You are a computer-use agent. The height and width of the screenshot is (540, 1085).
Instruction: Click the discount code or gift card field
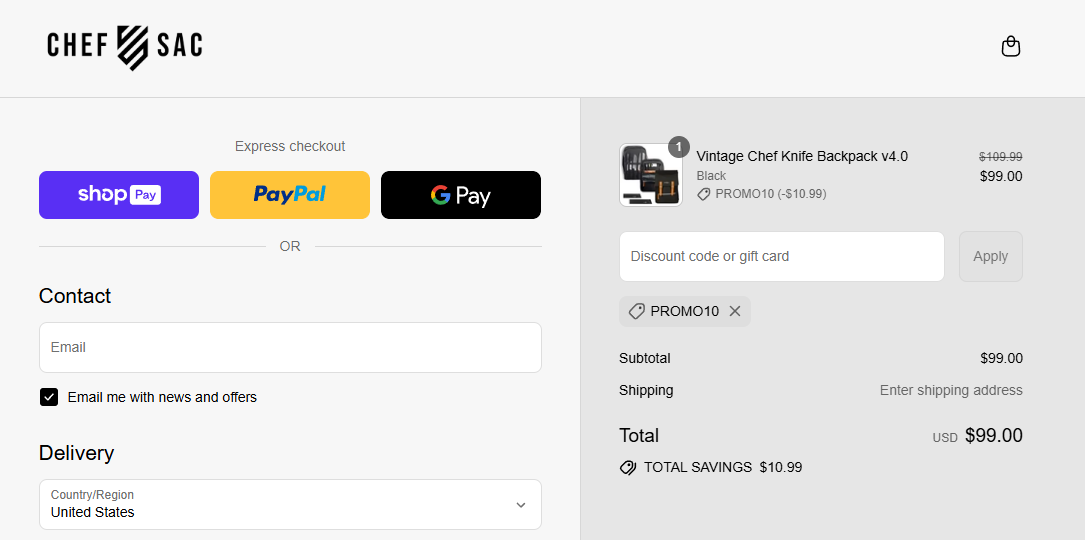(x=782, y=256)
